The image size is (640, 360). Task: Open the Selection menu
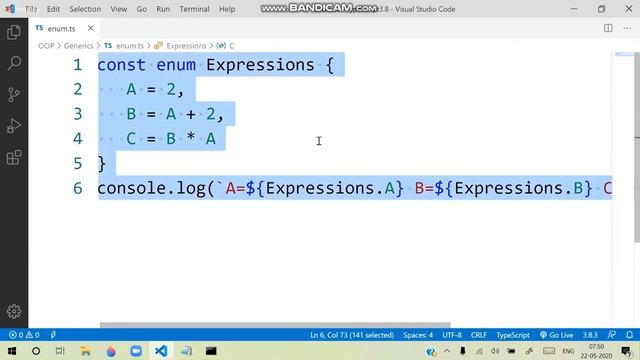click(x=85, y=9)
